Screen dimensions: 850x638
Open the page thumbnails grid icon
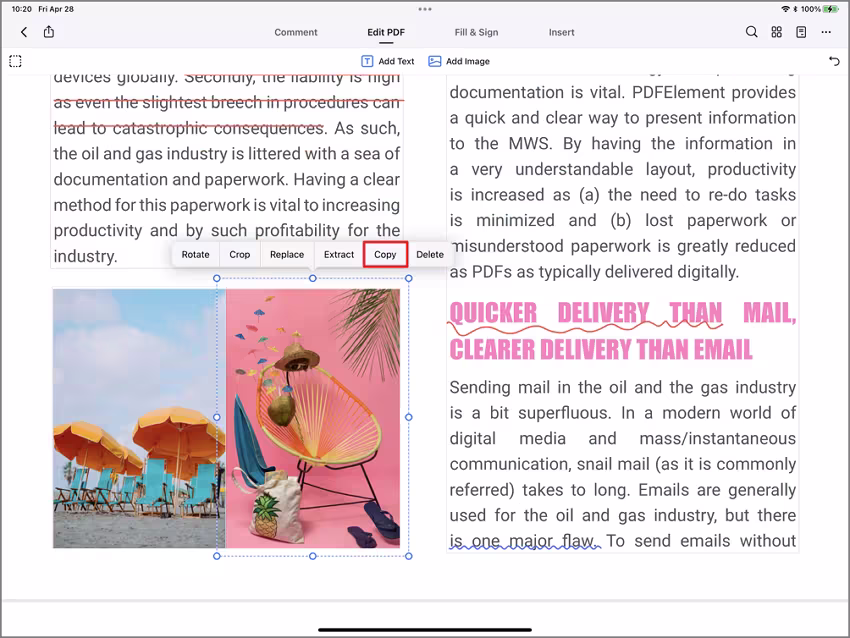tap(776, 32)
